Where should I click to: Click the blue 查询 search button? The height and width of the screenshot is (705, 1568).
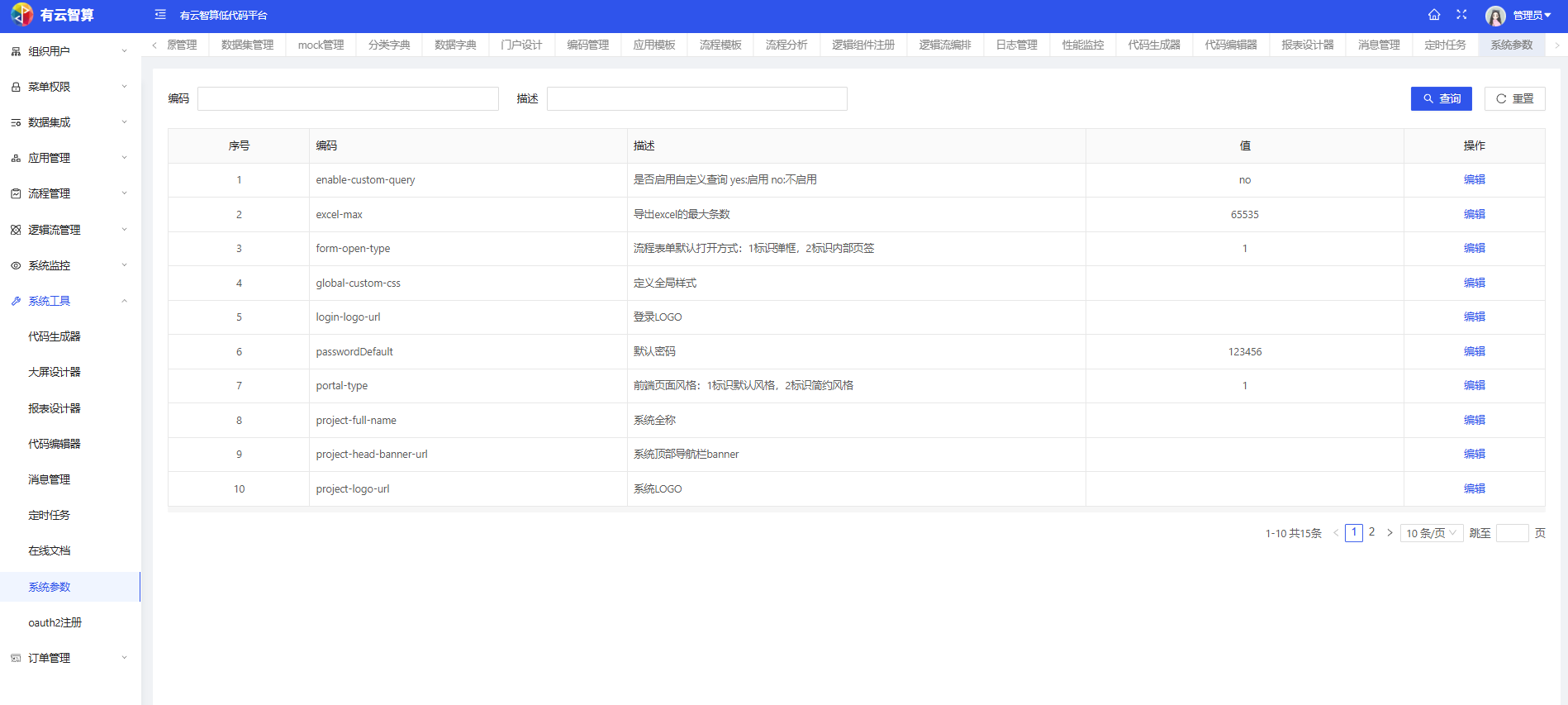click(x=1441, y=98)
